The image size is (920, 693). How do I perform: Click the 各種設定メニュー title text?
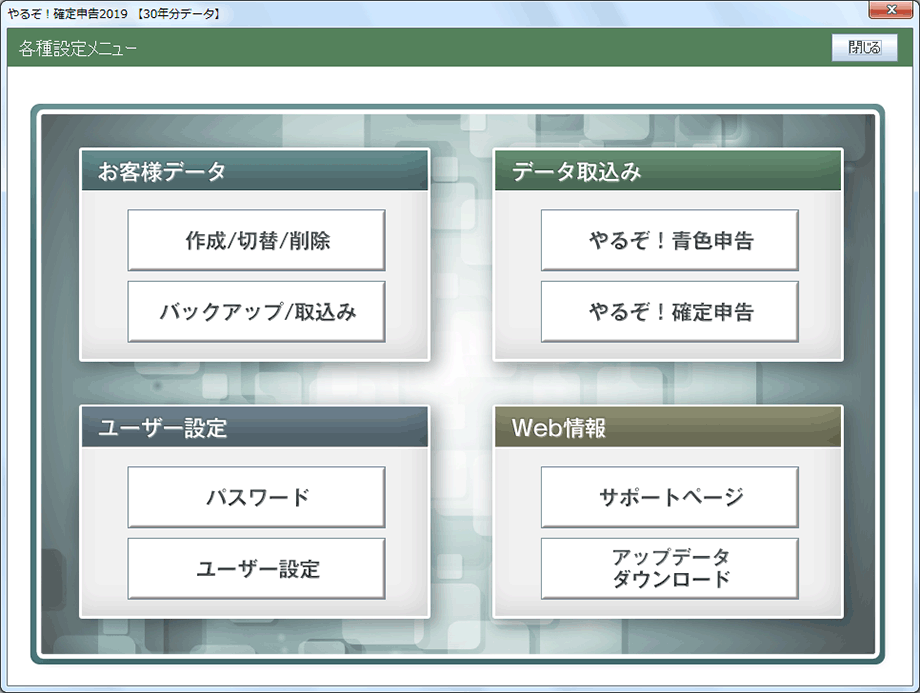point(77,48)
